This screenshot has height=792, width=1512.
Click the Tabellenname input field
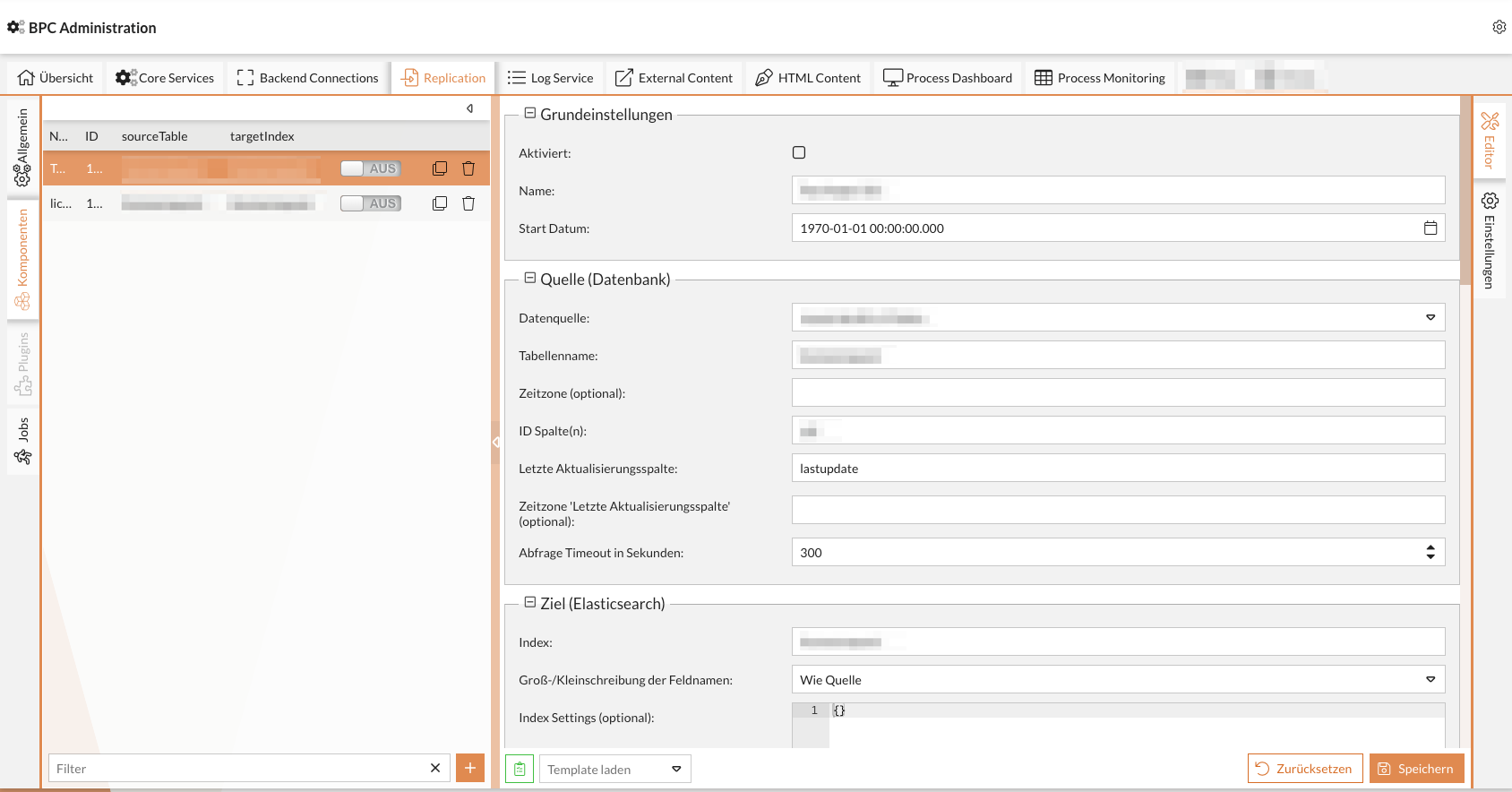click(x=1119, y=356)
